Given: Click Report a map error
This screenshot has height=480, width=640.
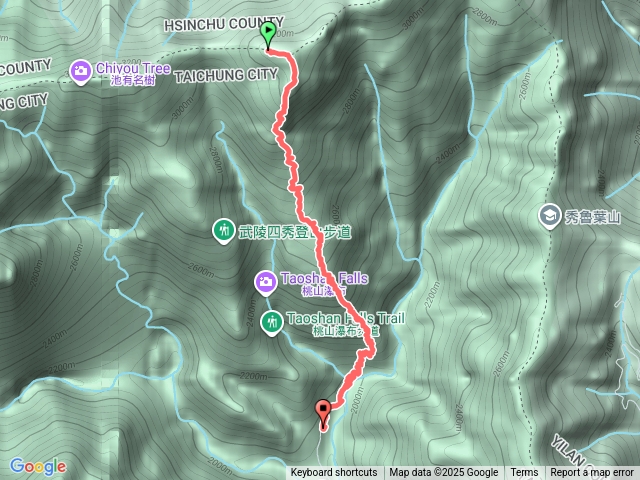Looking at the screenshot, I should pyautogui.click(x=591, y=473).
